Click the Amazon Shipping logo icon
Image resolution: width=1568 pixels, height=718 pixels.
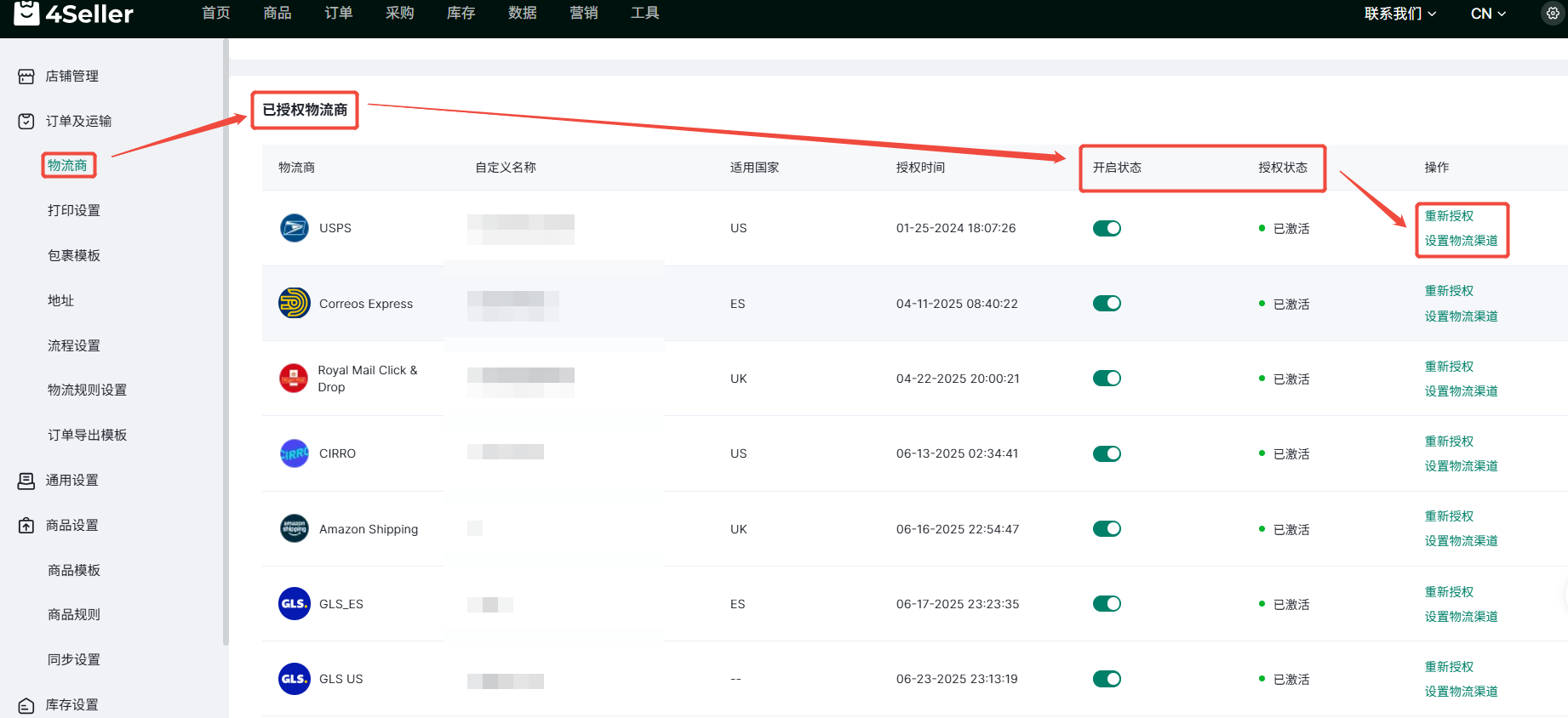[x=294, y=528]
